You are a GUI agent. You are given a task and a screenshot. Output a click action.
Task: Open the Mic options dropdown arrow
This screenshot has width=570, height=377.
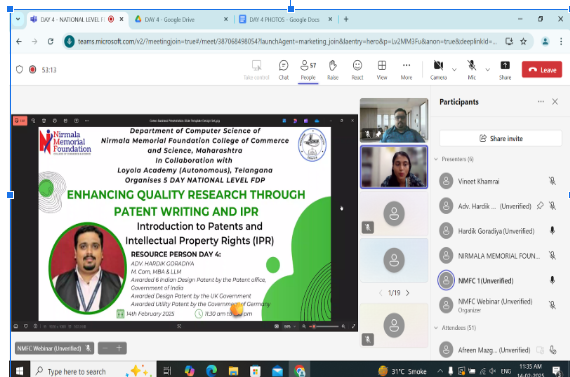[487, 69]
